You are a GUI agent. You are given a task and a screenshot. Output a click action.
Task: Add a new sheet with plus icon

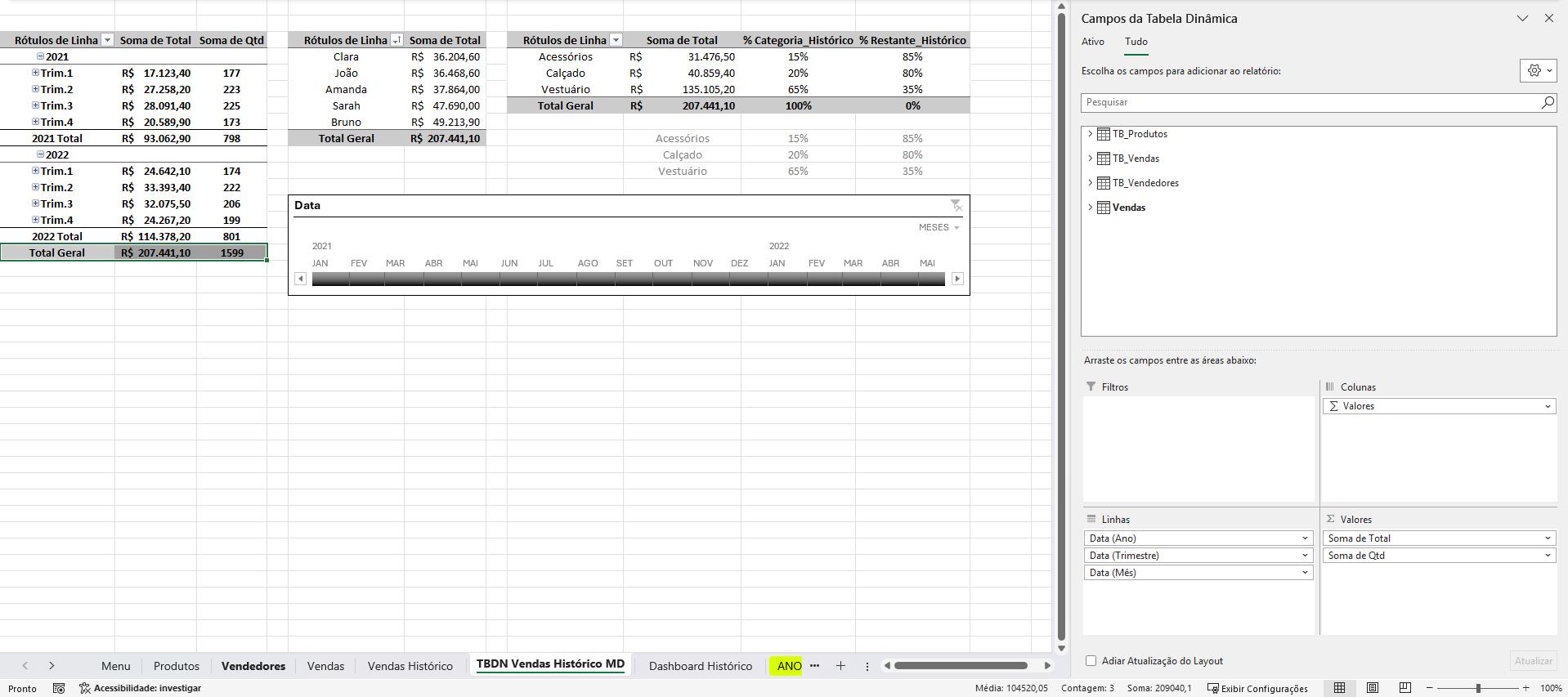coord(840,666)
